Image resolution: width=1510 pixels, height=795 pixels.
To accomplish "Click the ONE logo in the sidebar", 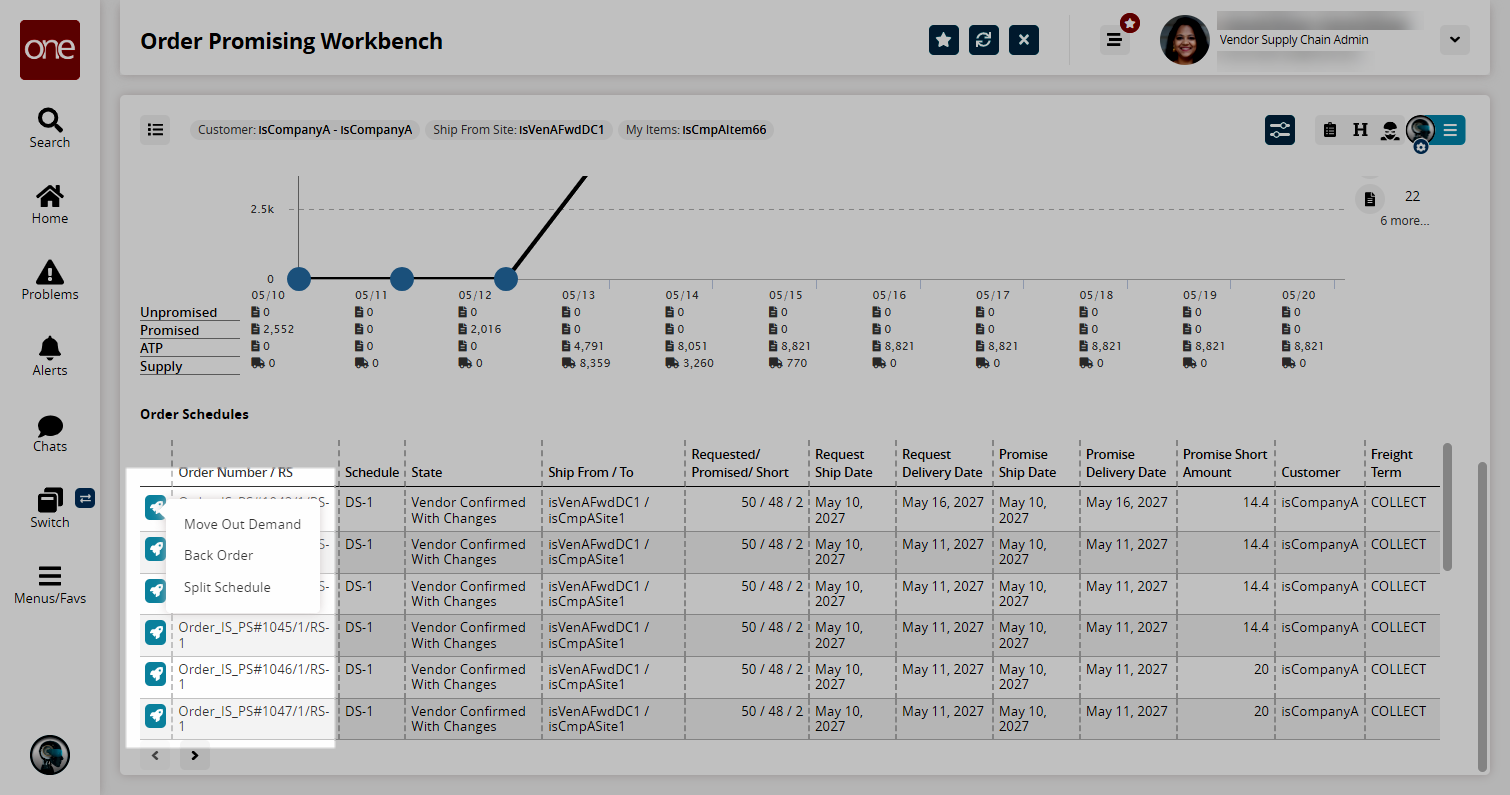I will 50,50.
